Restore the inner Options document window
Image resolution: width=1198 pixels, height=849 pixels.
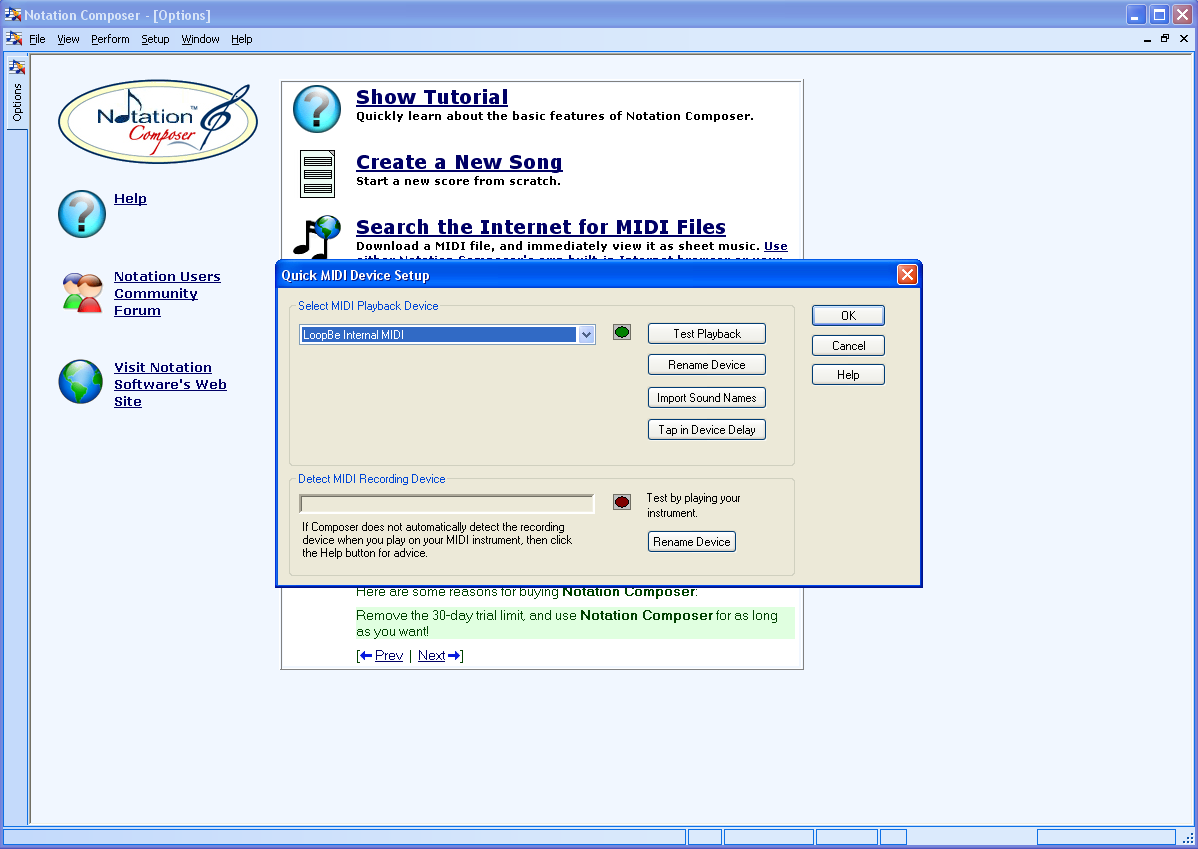point(1165,38)
